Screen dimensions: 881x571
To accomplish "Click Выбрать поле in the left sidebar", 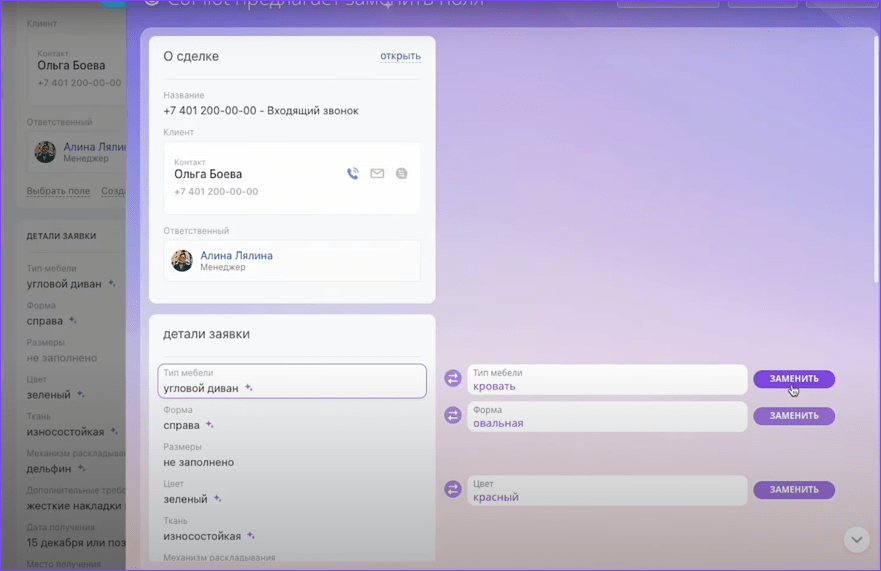I will click(58, 191).
